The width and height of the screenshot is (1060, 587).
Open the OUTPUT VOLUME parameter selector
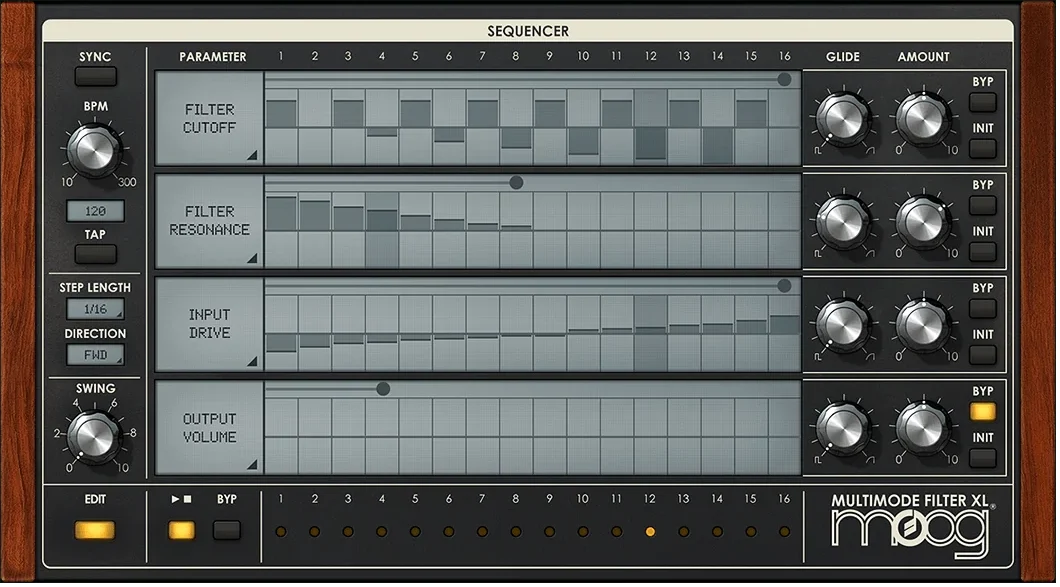(210, 427)
